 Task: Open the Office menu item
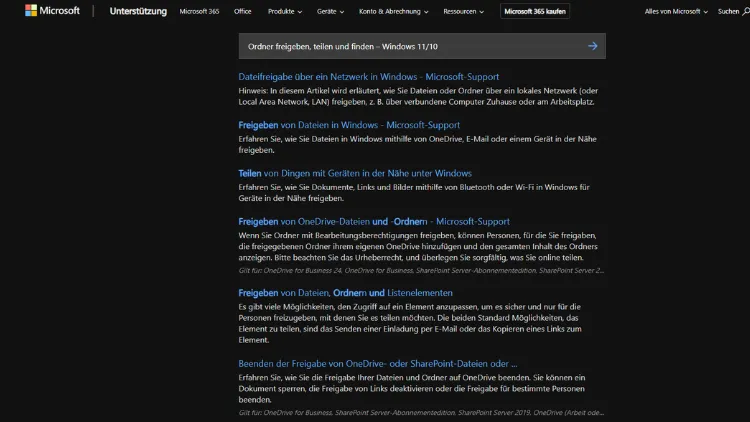(x=243, y=11)
